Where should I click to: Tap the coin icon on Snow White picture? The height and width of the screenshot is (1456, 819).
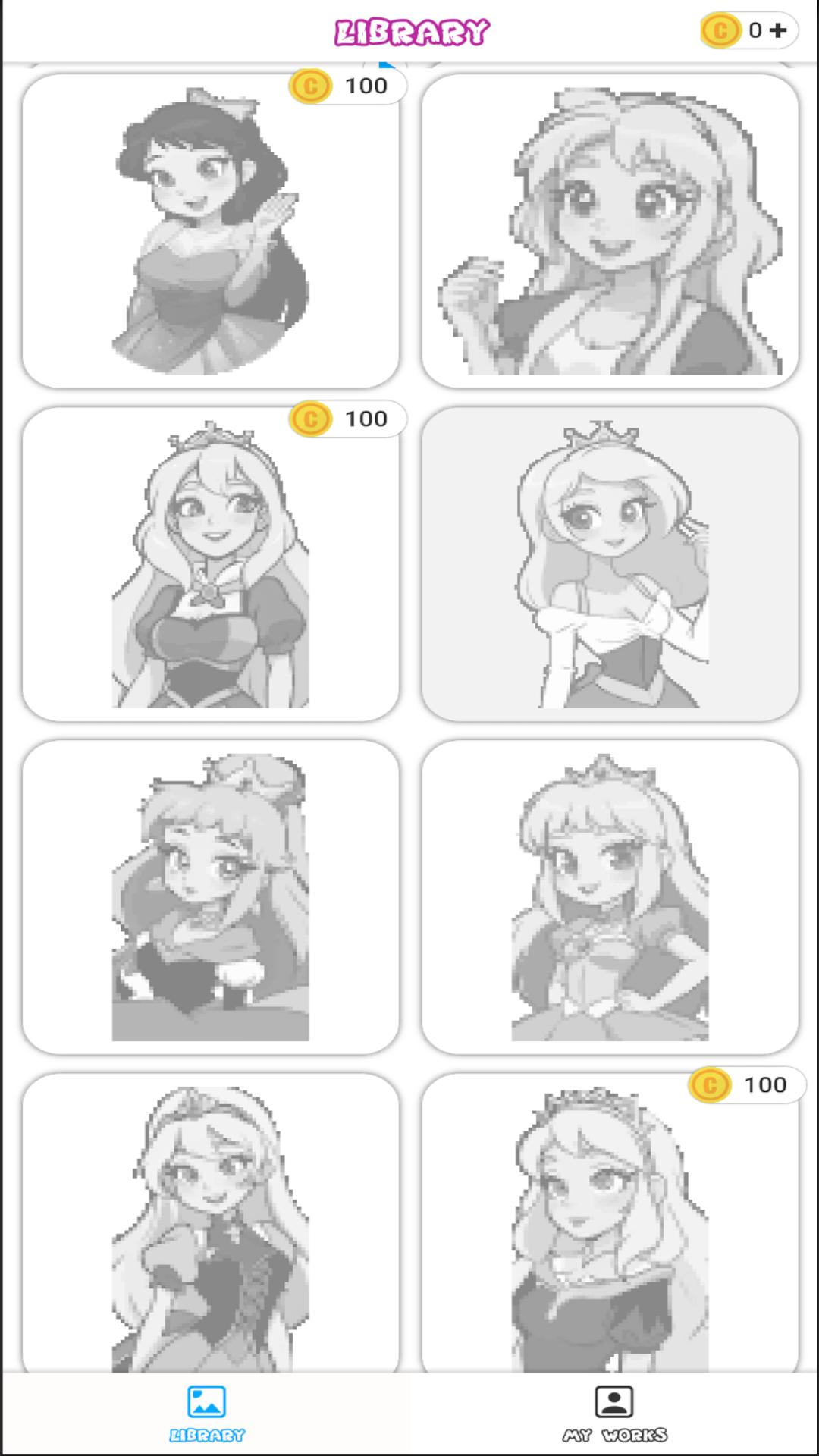310,86
